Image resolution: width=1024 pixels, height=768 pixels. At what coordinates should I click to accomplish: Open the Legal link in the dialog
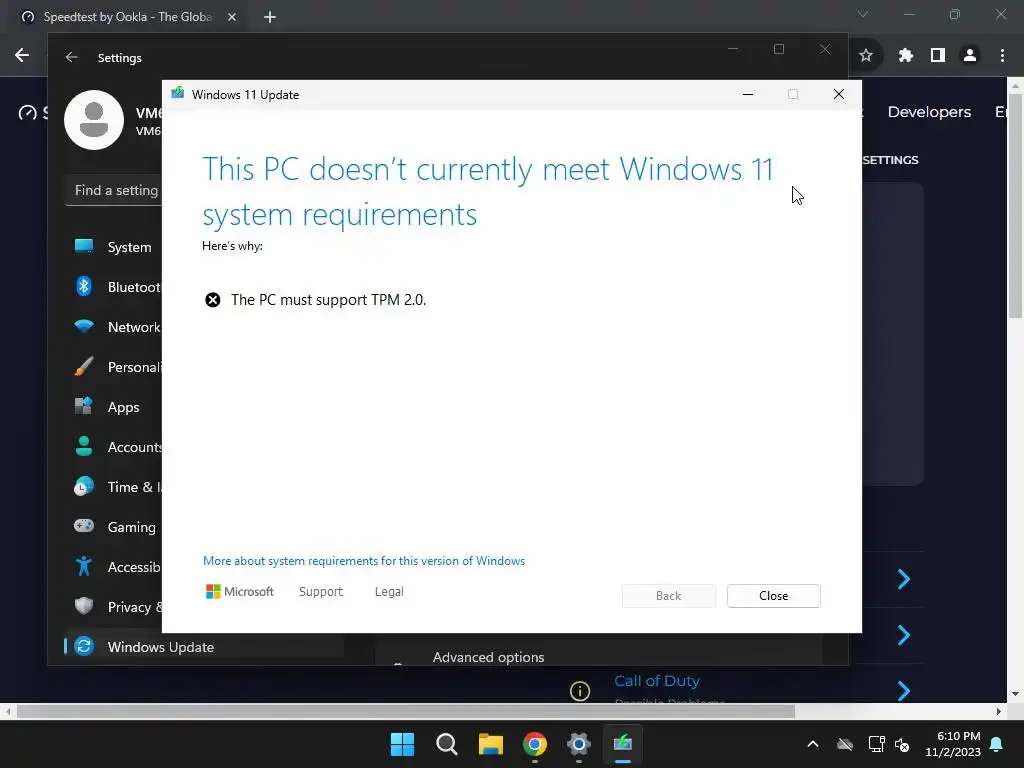389,592
